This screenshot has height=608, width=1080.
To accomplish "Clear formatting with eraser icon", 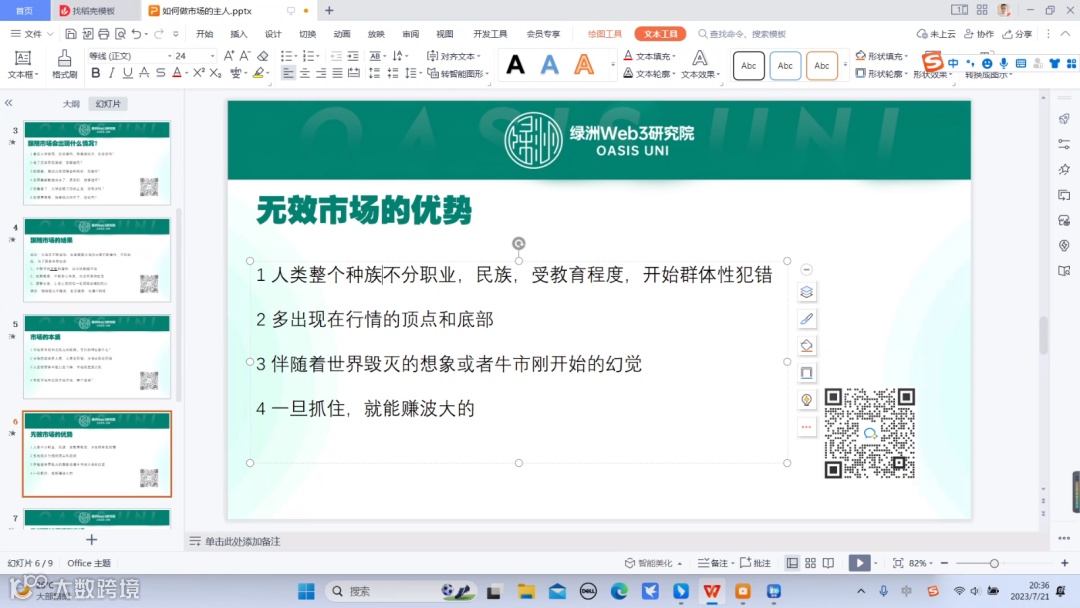I will pyautogui.click(x=262, y=56).
